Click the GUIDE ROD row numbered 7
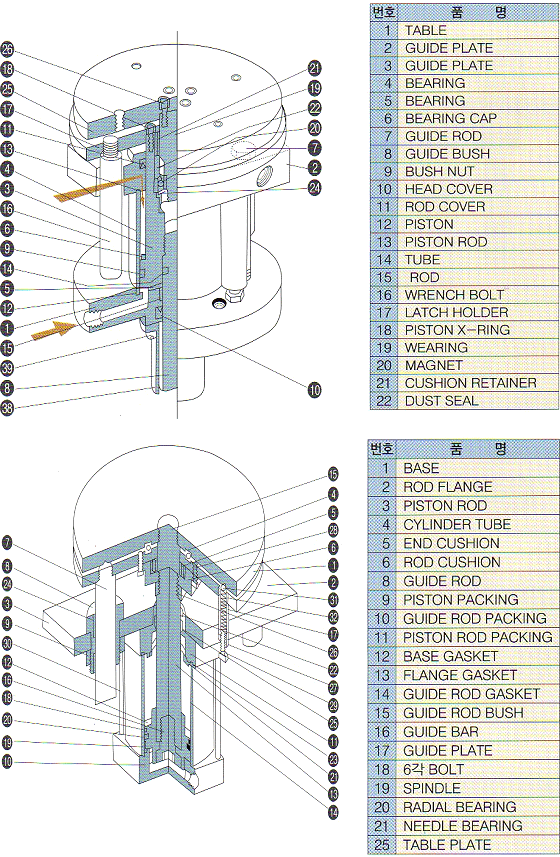 [464, 136]
